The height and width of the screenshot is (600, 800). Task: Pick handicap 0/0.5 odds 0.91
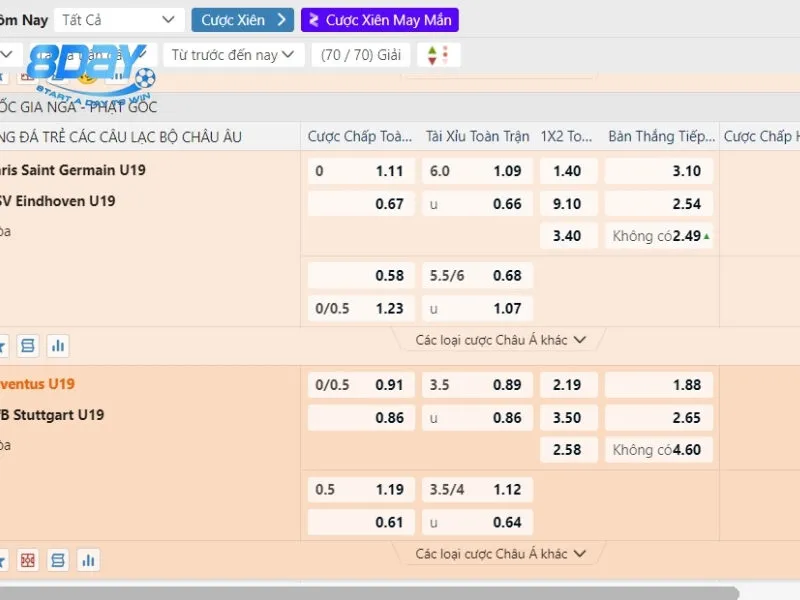tap(361, 385)
